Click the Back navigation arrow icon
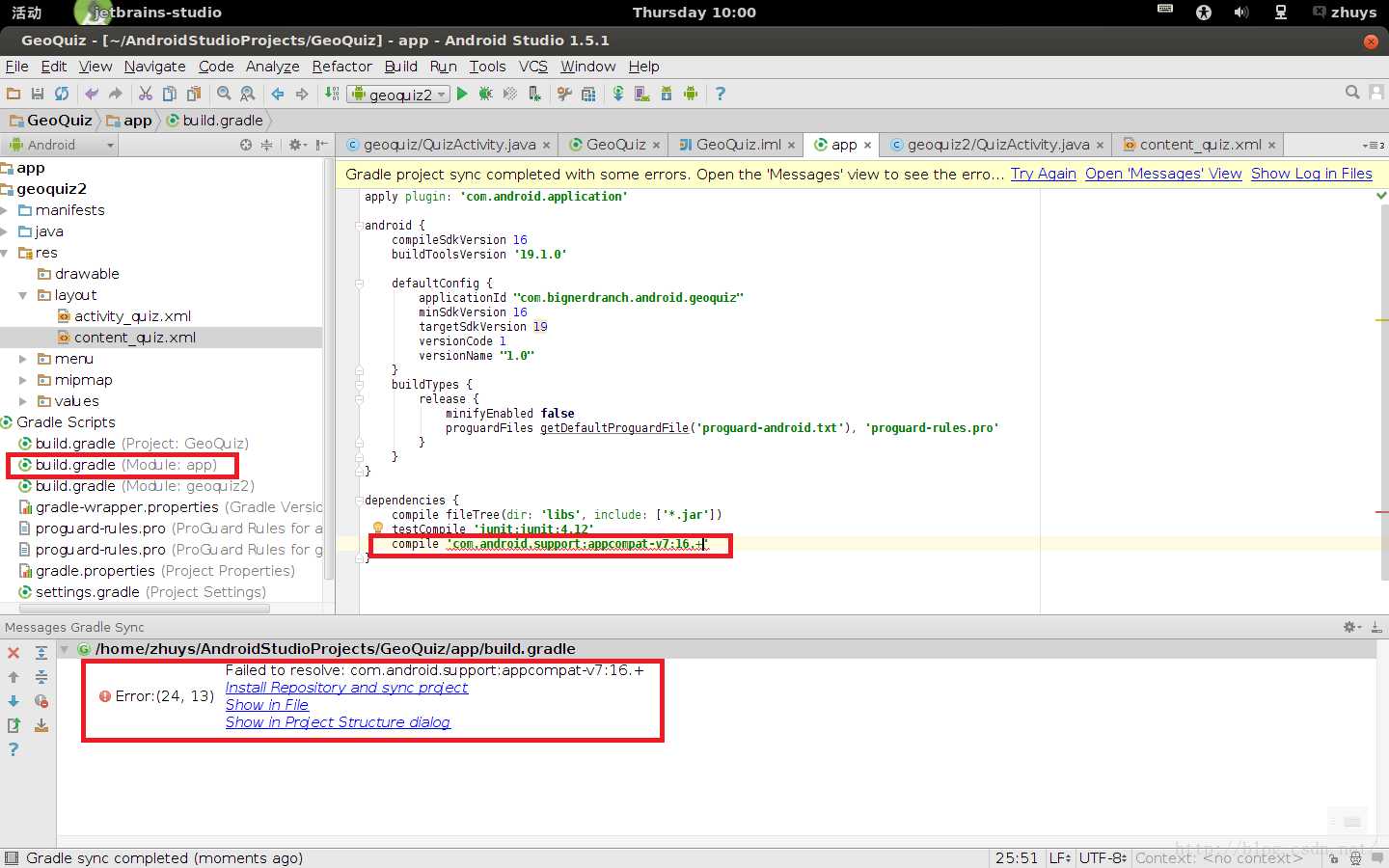 tap(278, 94)
